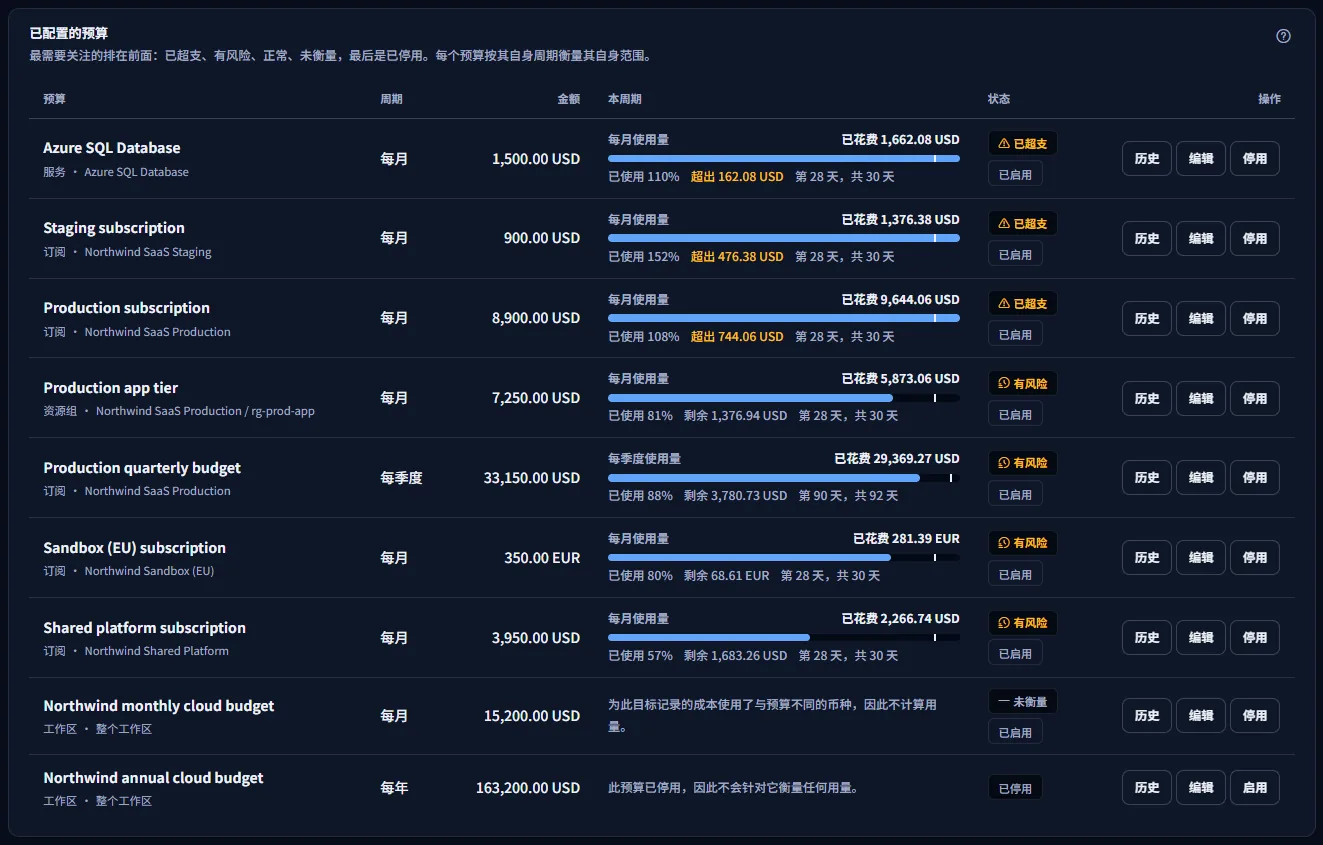Edit the Northwind annual cloud budget
1323x845 pixels.
coord(1201,788)
